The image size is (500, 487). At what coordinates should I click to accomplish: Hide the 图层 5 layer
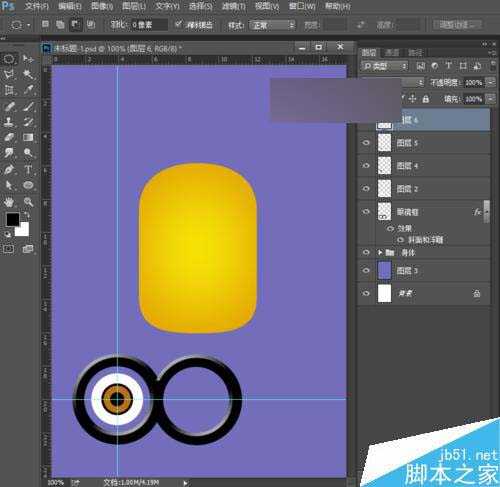click(x=366, y=143)
